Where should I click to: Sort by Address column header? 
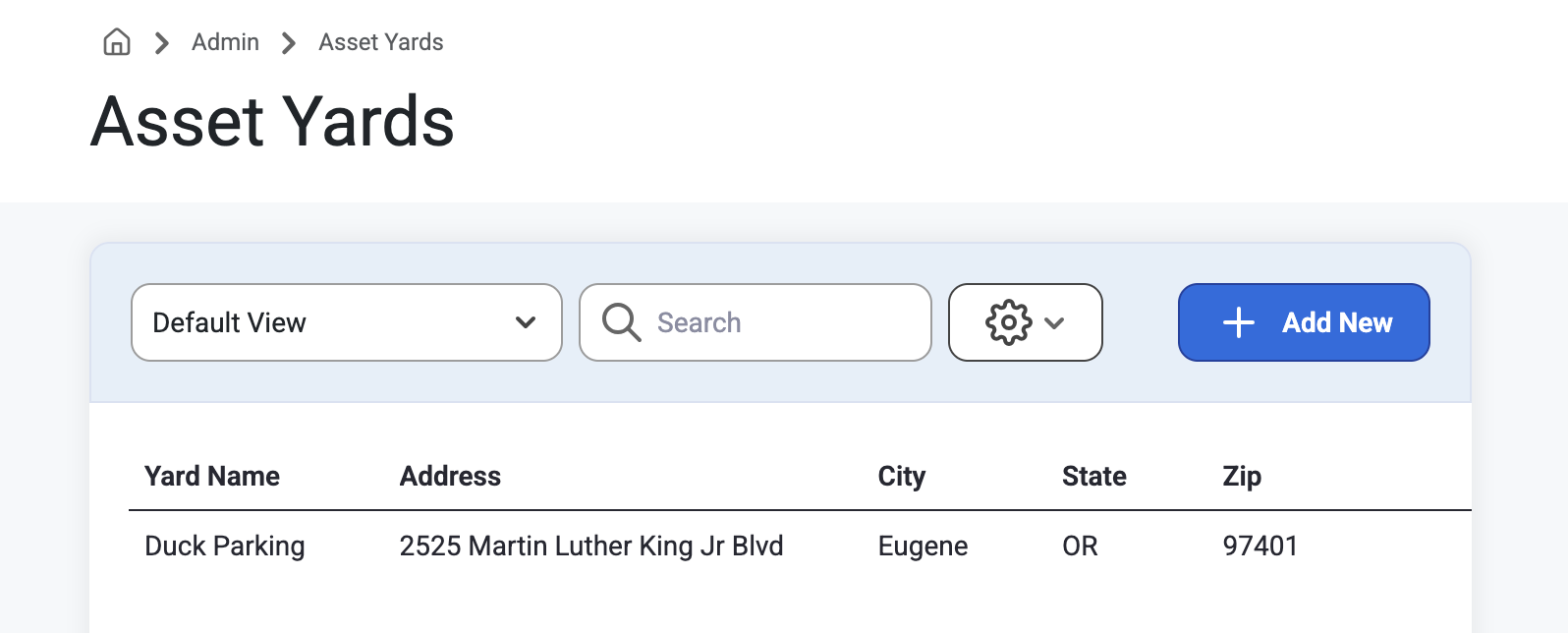pyautogui.click(x=450, y=476)
